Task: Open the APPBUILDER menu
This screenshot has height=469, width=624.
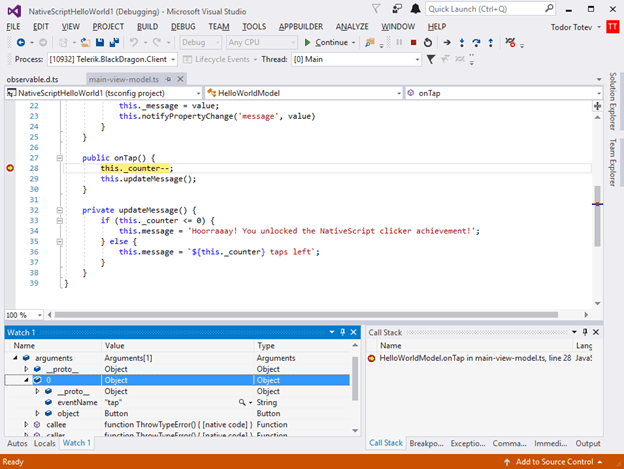Action: 301,27
